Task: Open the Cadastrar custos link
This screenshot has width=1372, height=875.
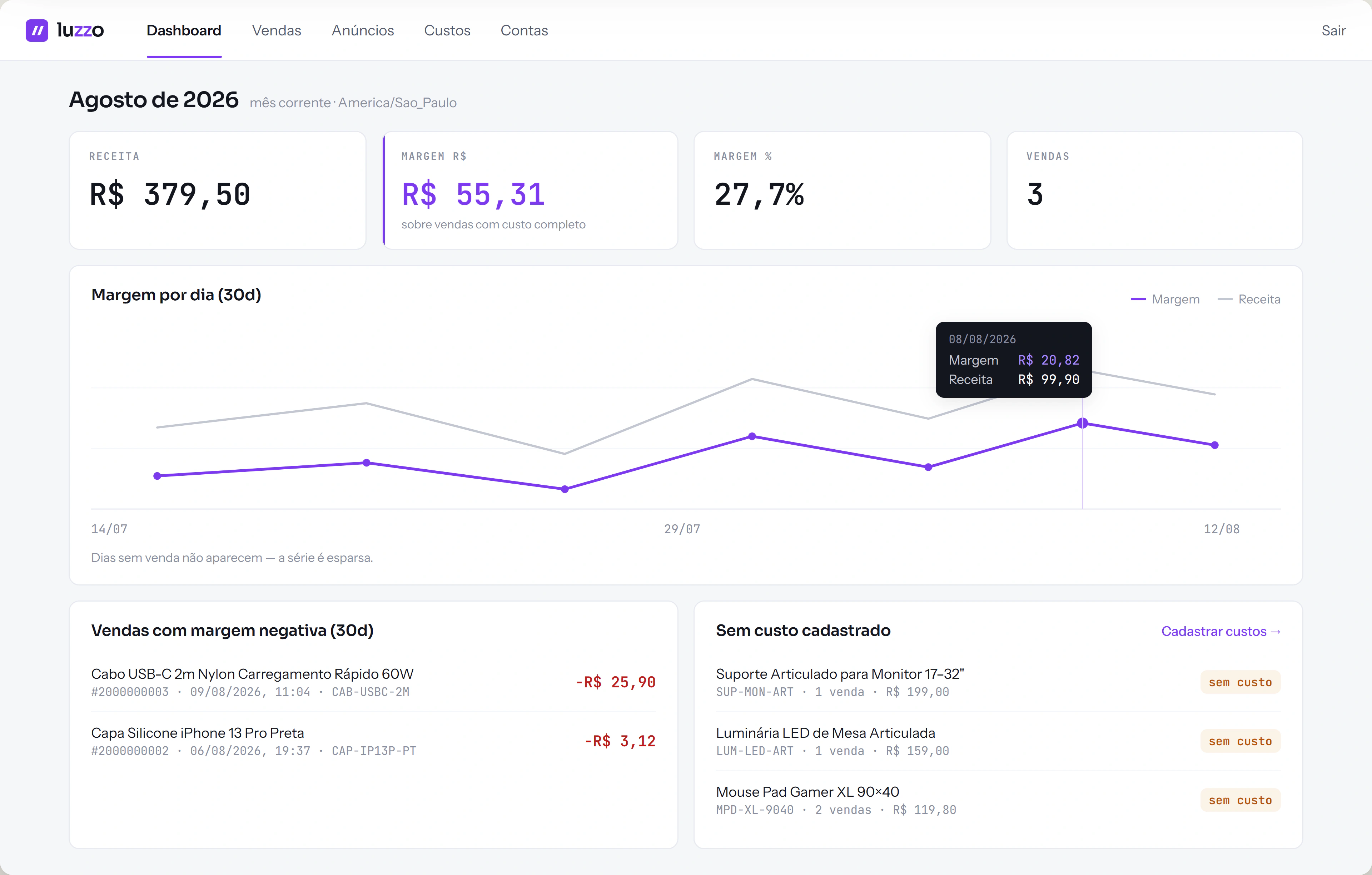Action: [x=1221, y=631]
